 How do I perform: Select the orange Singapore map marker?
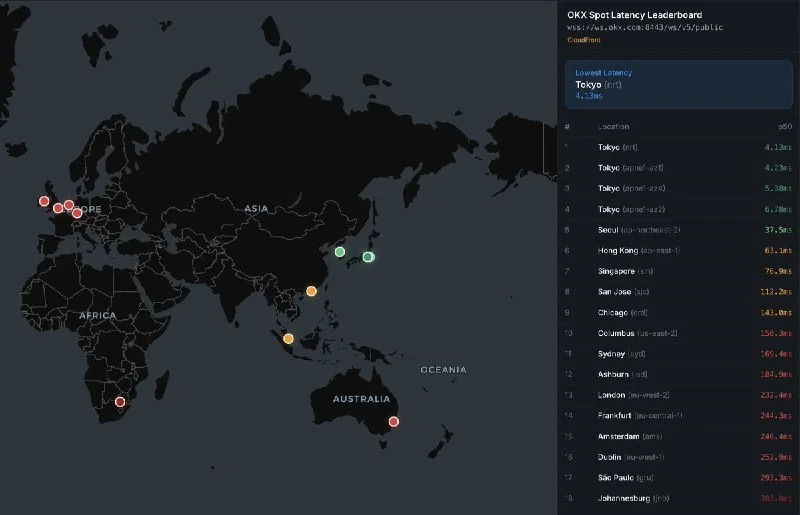pos(288,338)
